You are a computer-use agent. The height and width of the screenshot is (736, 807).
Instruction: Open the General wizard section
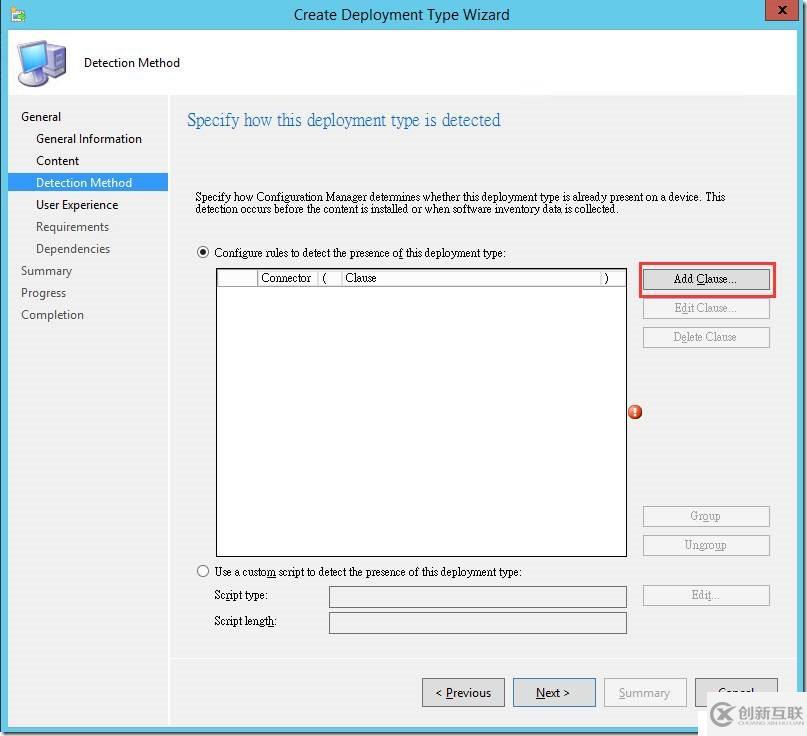41,117
